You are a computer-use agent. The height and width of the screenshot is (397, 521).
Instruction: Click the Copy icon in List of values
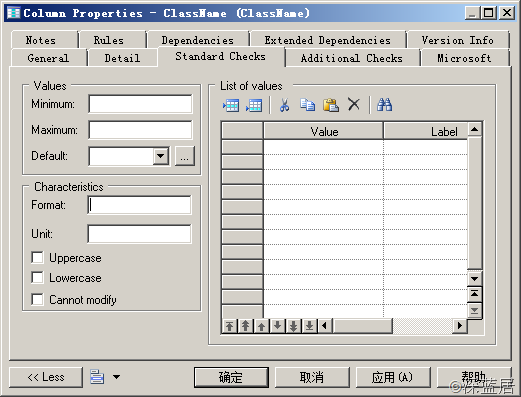tap(307, 105)
